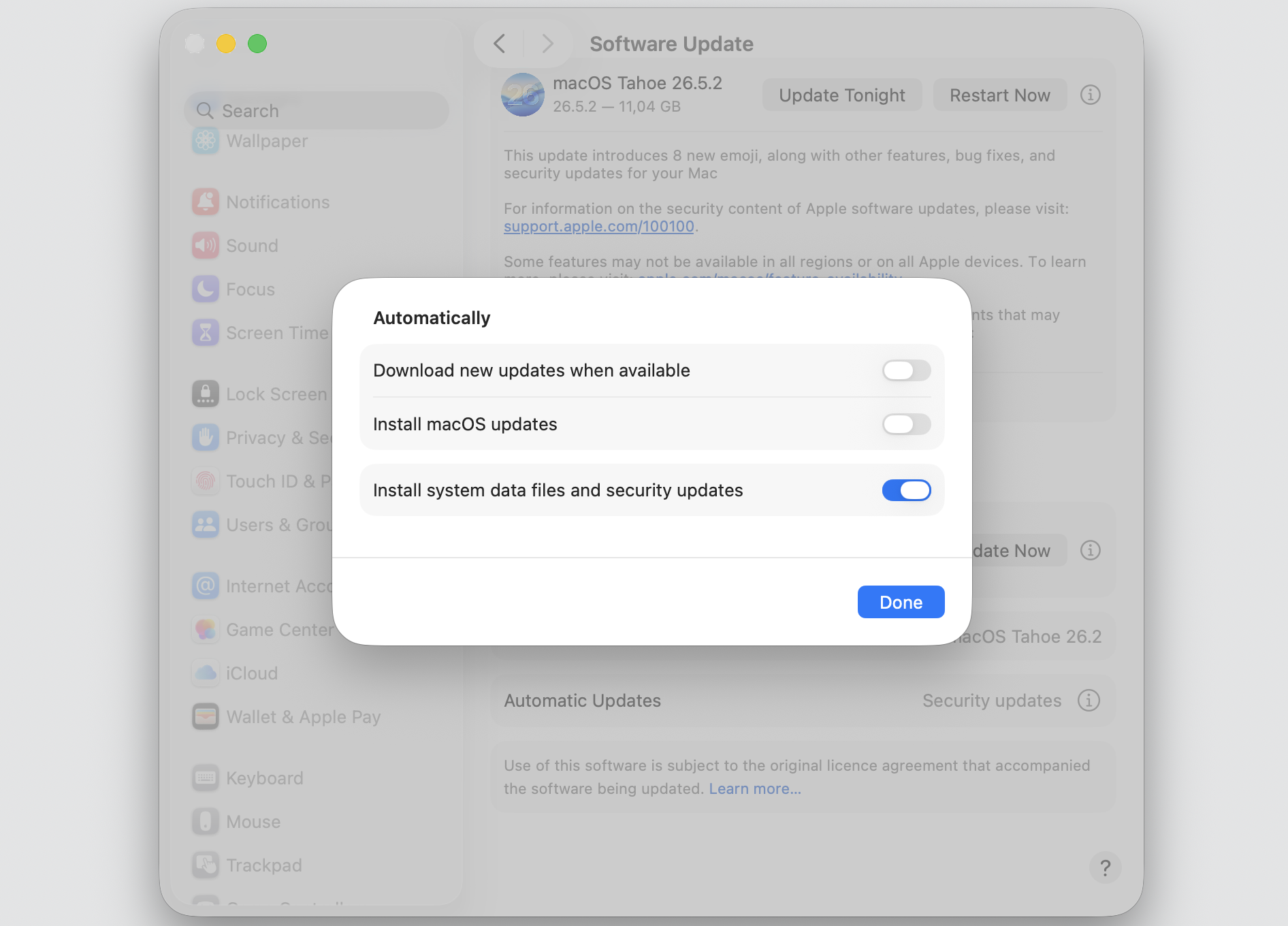Open Screen Time hourglass icon

[x=206, y=333]
